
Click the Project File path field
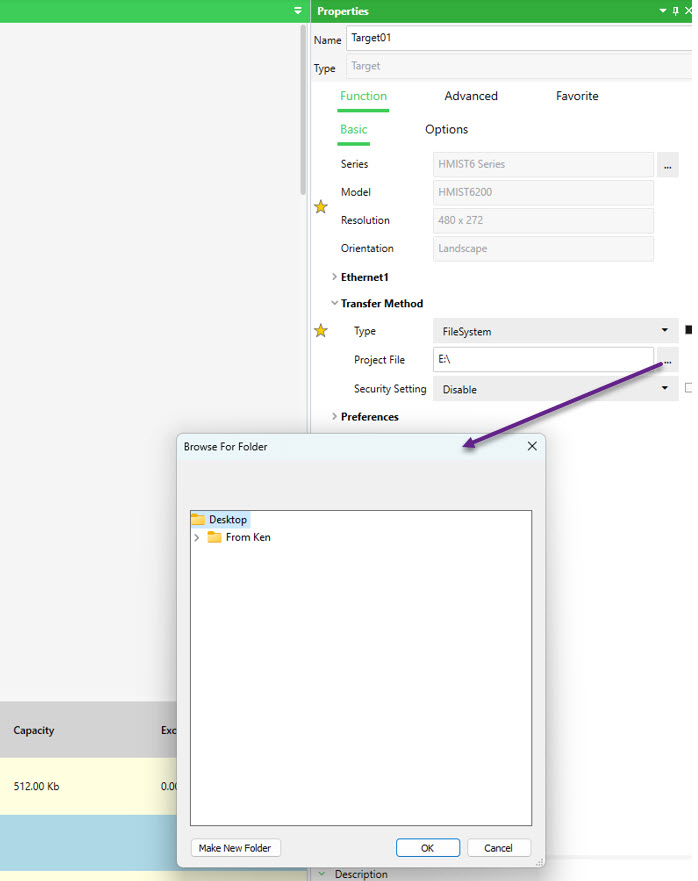point(543,360)
